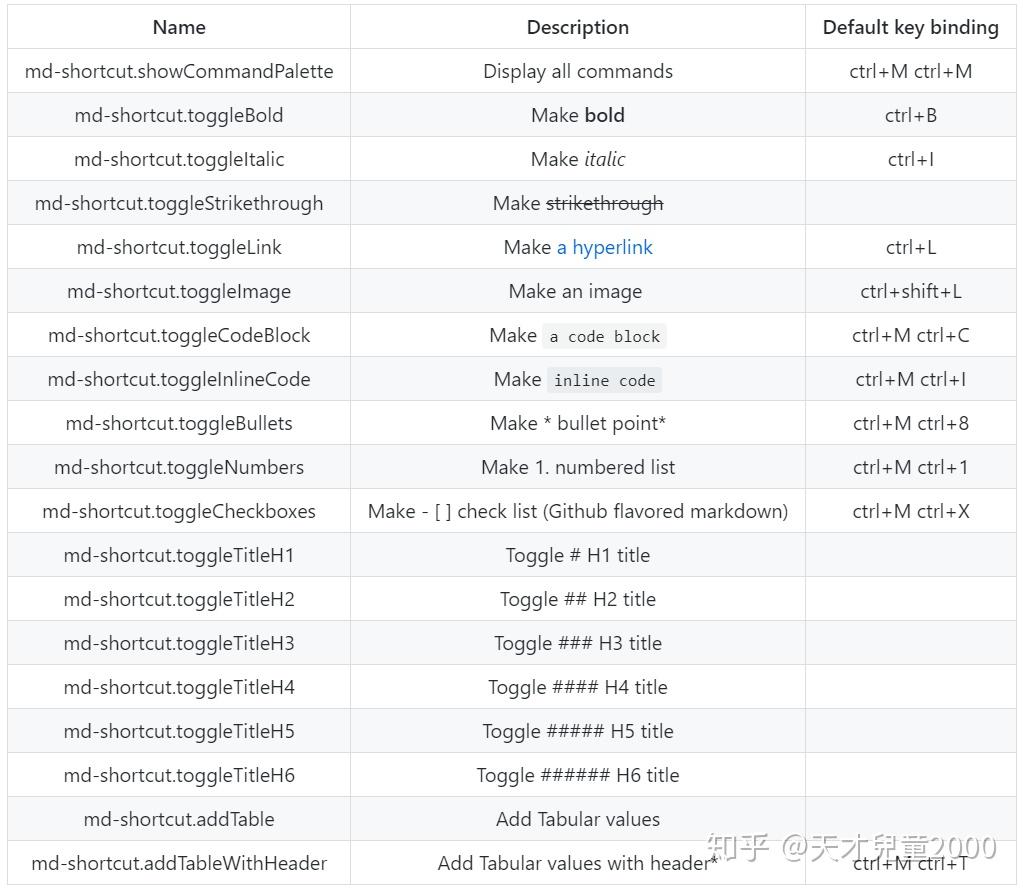Click md-shortcut.toggleTitleH6 name cell
1023x891 pixels.
coord(179,775)
